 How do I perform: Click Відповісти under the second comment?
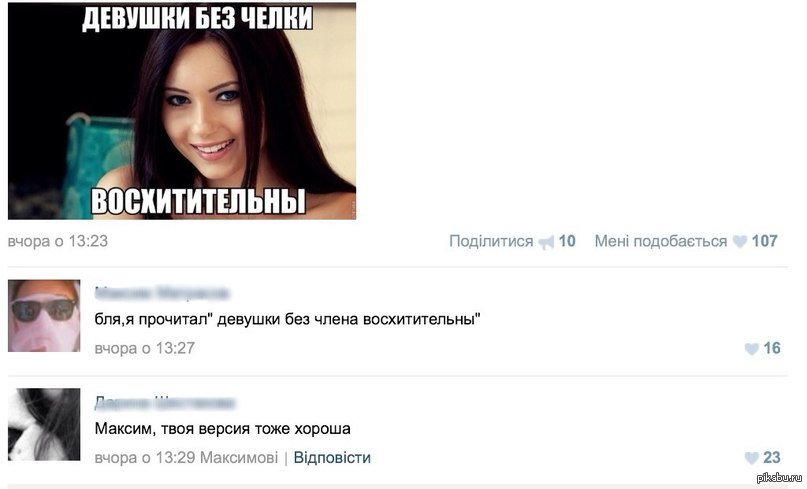pos(332,458)
